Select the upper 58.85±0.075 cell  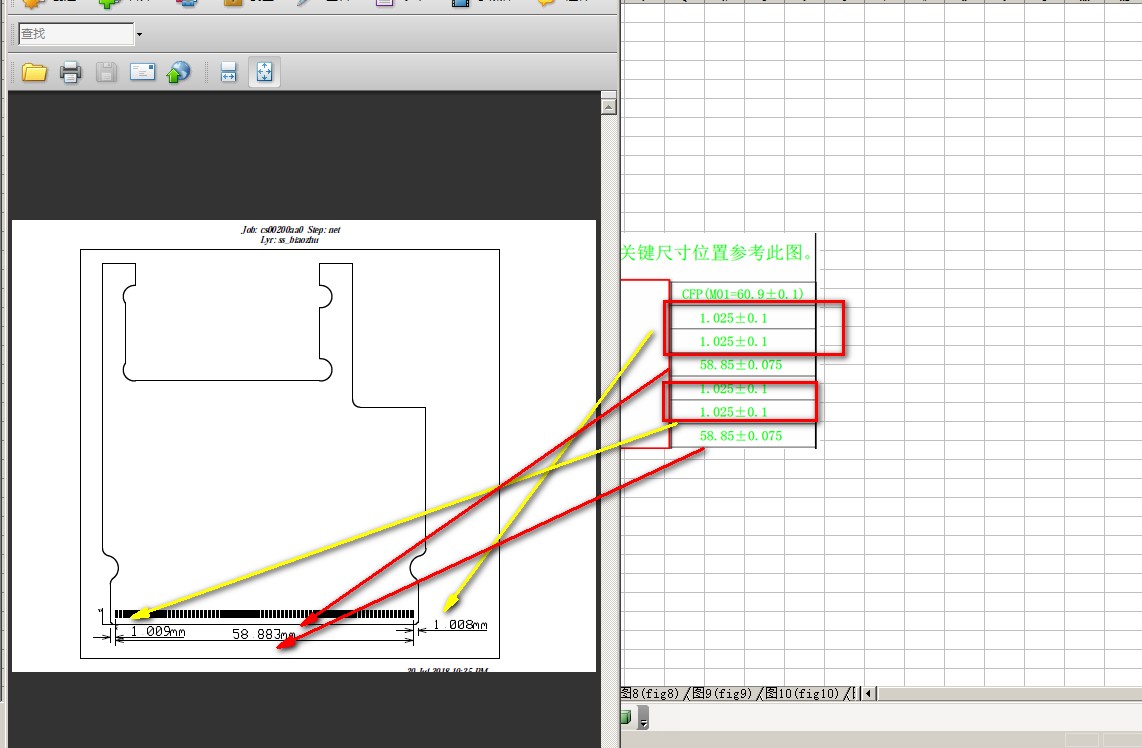pos(743,365)
